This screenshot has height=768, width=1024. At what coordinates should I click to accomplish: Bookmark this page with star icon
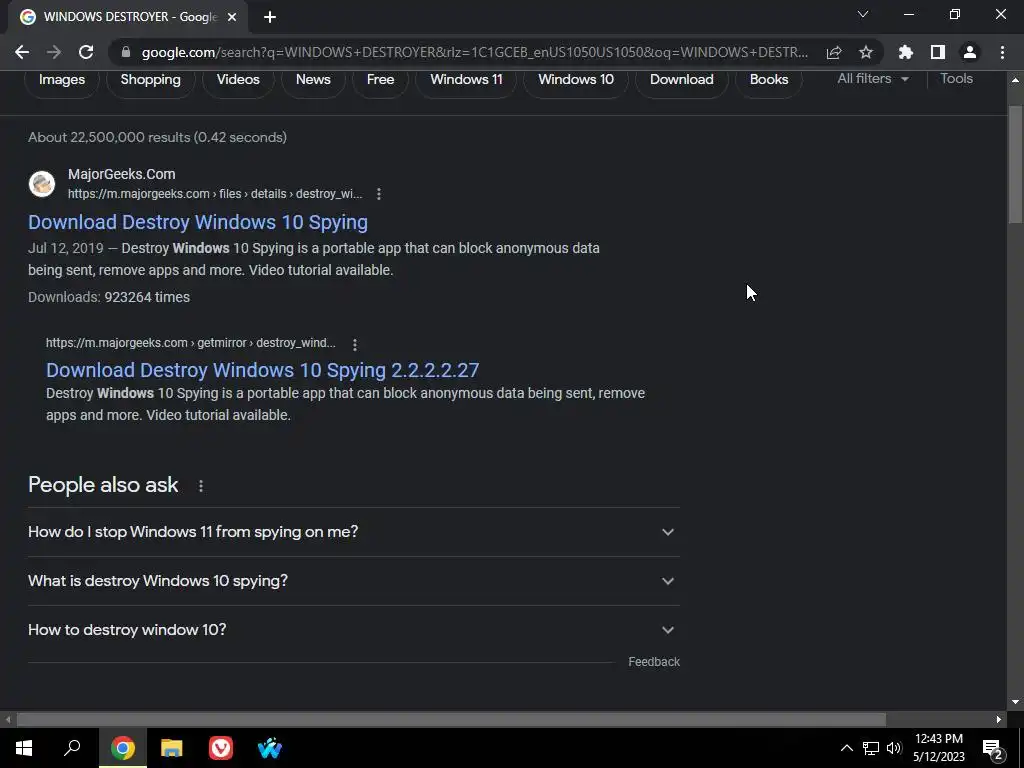point(865,52)
